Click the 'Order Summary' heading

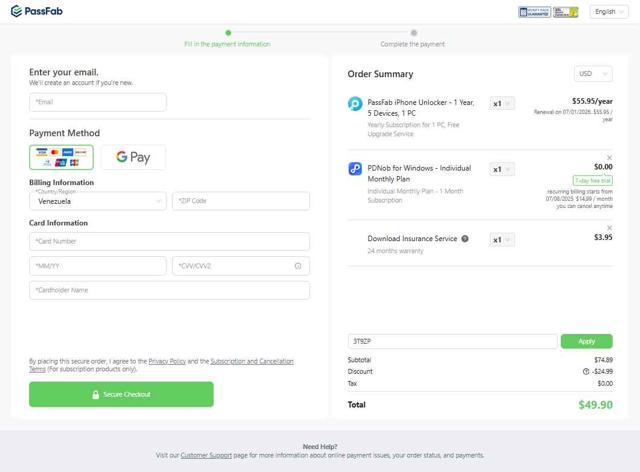coord(380,74)
